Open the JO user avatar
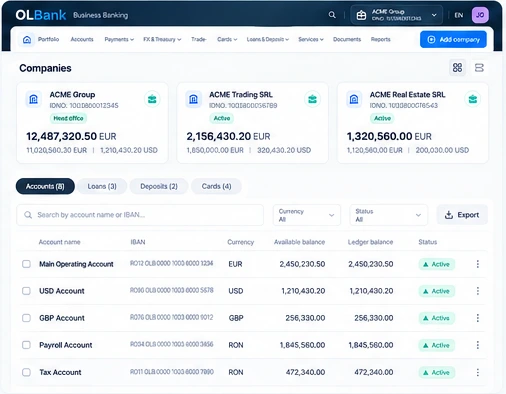The image size is (506, 394). pyautogui.click(x=480, y=15)
